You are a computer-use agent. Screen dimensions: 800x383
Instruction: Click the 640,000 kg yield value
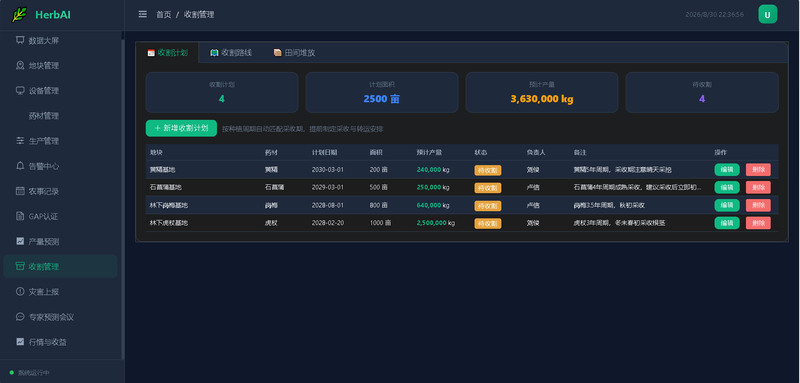pyautogui.click(x=433, y=205)
